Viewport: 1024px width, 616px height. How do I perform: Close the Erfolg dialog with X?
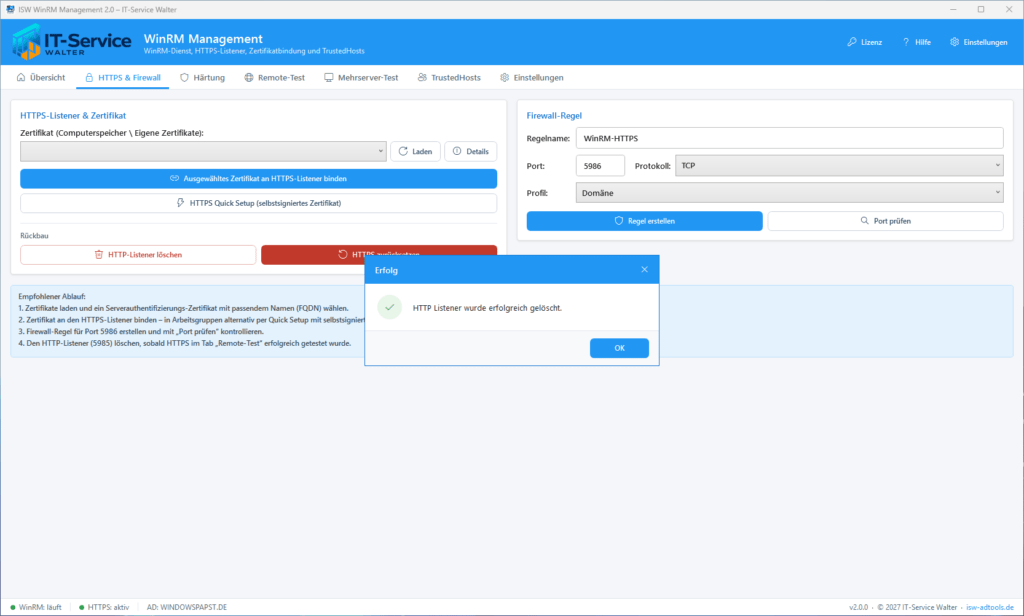click(645, 270)
